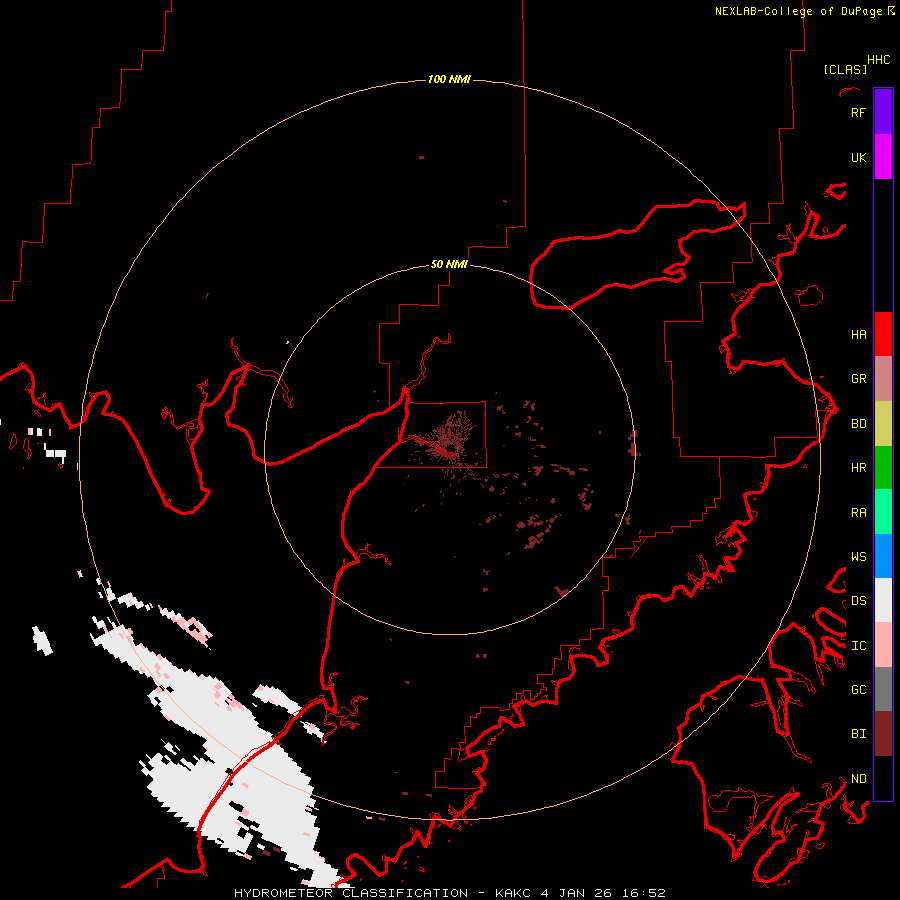
Task: Click the 100 NMI range ring label
Action: (449, 79)
